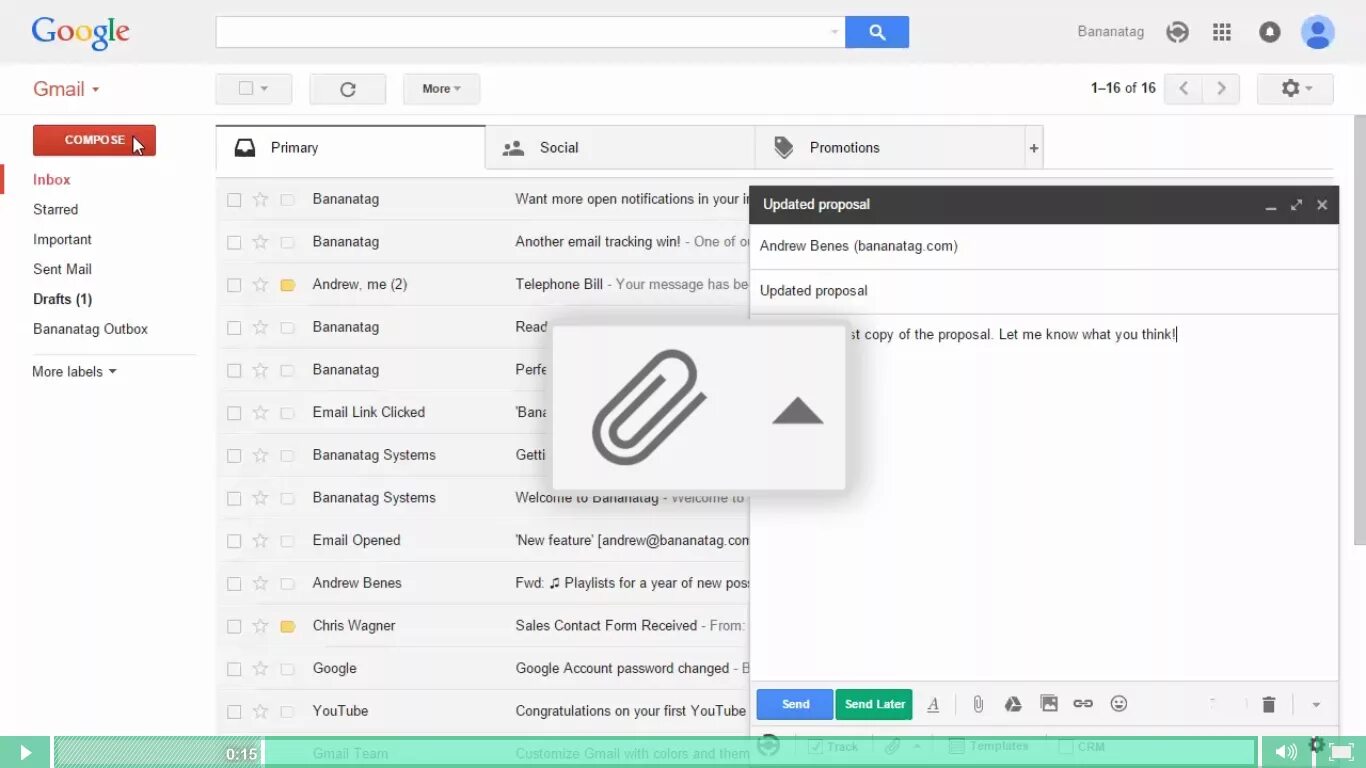Open the Bananatag Outbox label
The image size is (1366, 768).
[x=90, y=329]
